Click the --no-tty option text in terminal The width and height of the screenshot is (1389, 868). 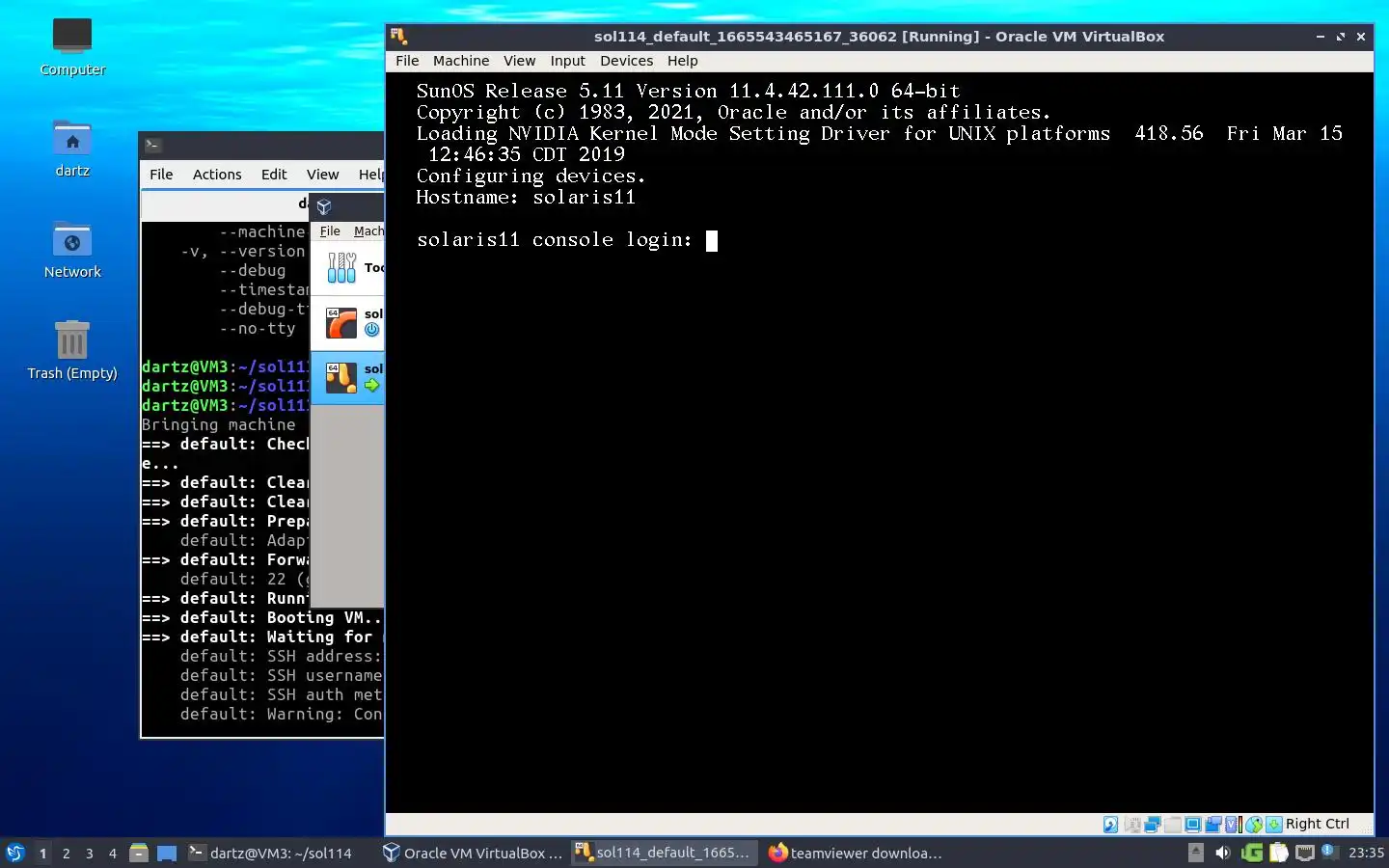coord(258,328)
